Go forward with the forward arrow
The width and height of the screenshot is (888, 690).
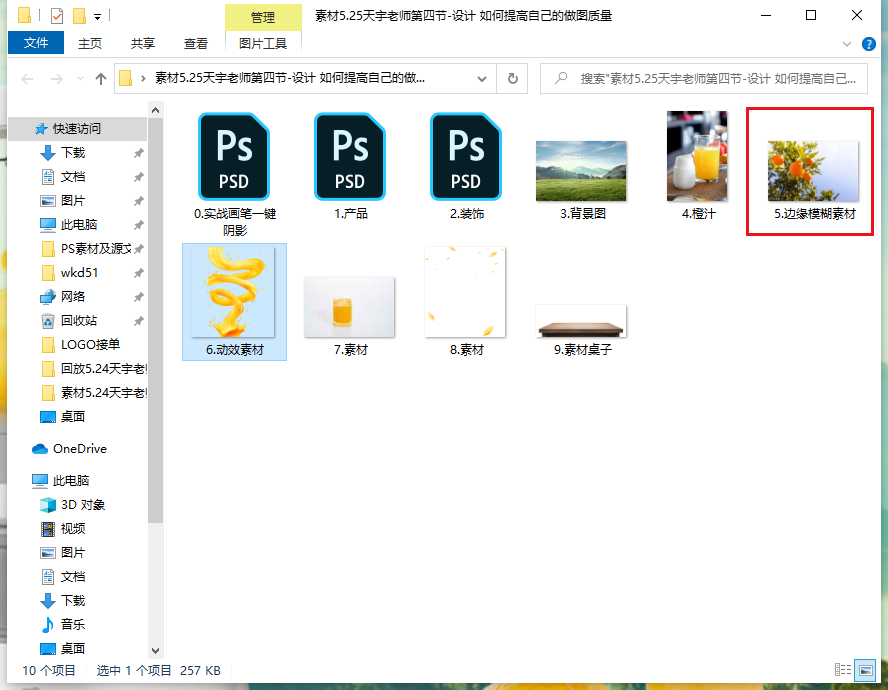coord(57,79)
